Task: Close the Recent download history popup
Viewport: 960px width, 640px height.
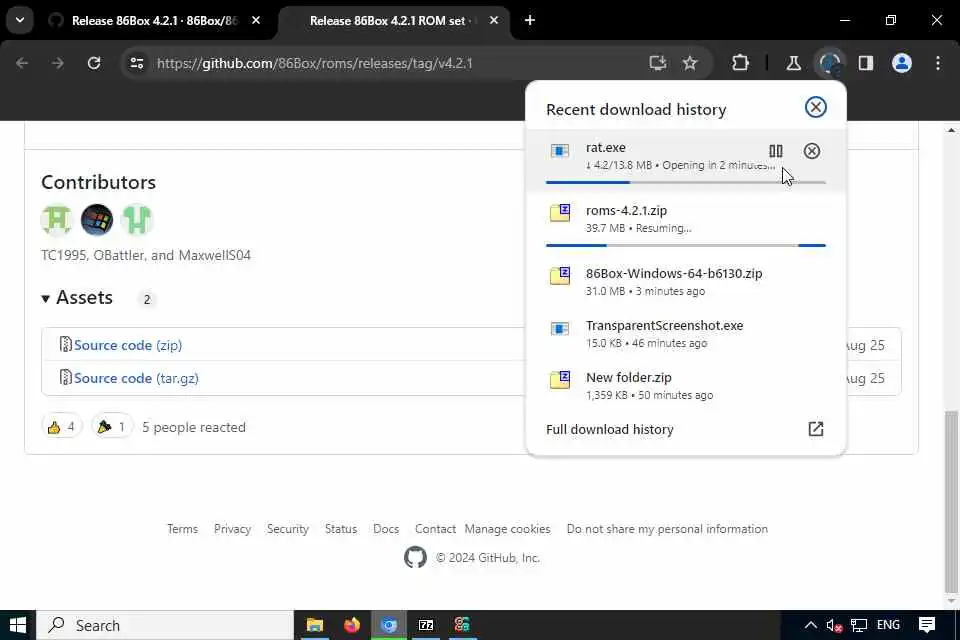Action: (x=816, y=107)
